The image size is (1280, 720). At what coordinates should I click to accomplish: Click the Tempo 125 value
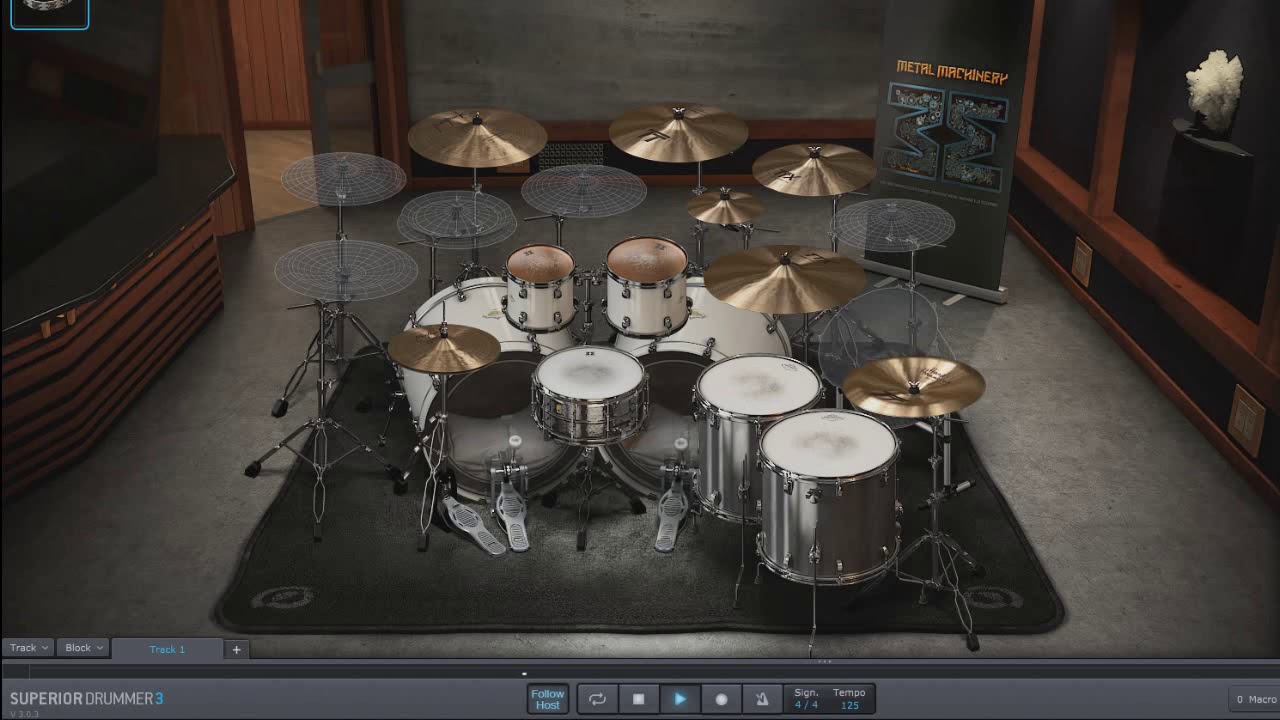point(850,705)
